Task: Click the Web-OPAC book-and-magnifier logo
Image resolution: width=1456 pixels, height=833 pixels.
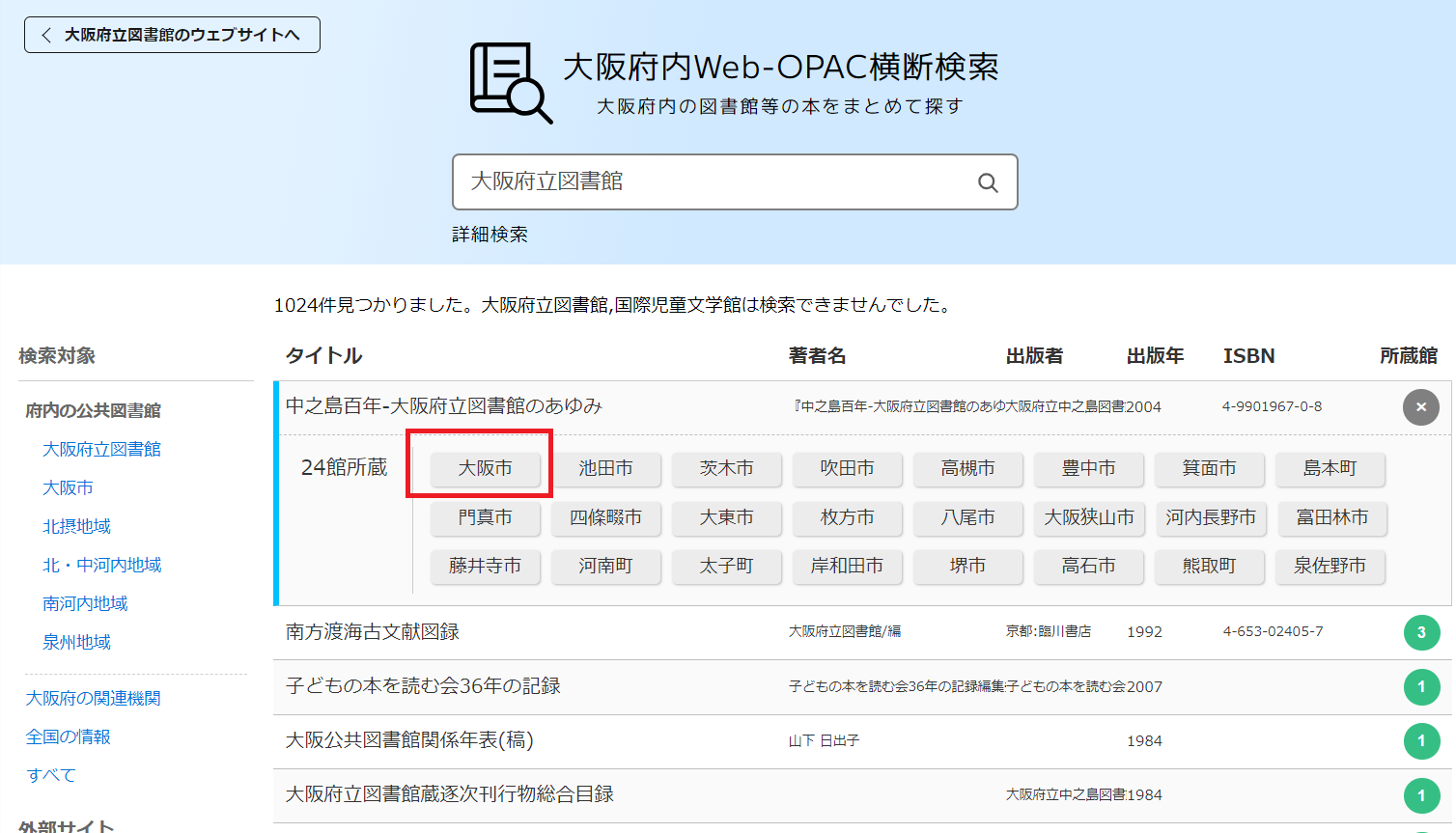Action: (x=509, y=82)
